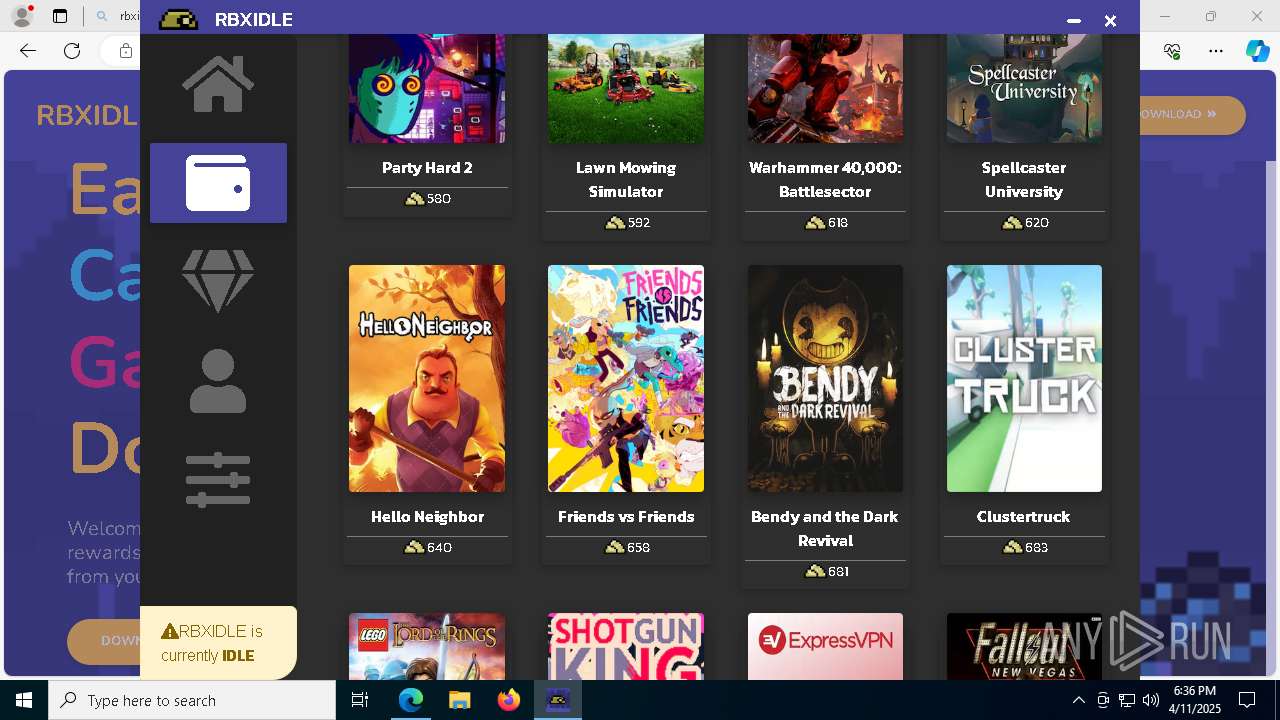Click the RBXIDLE is currently IDLE notice
This screenshot has width=1280, height=720.
[218, 643]
